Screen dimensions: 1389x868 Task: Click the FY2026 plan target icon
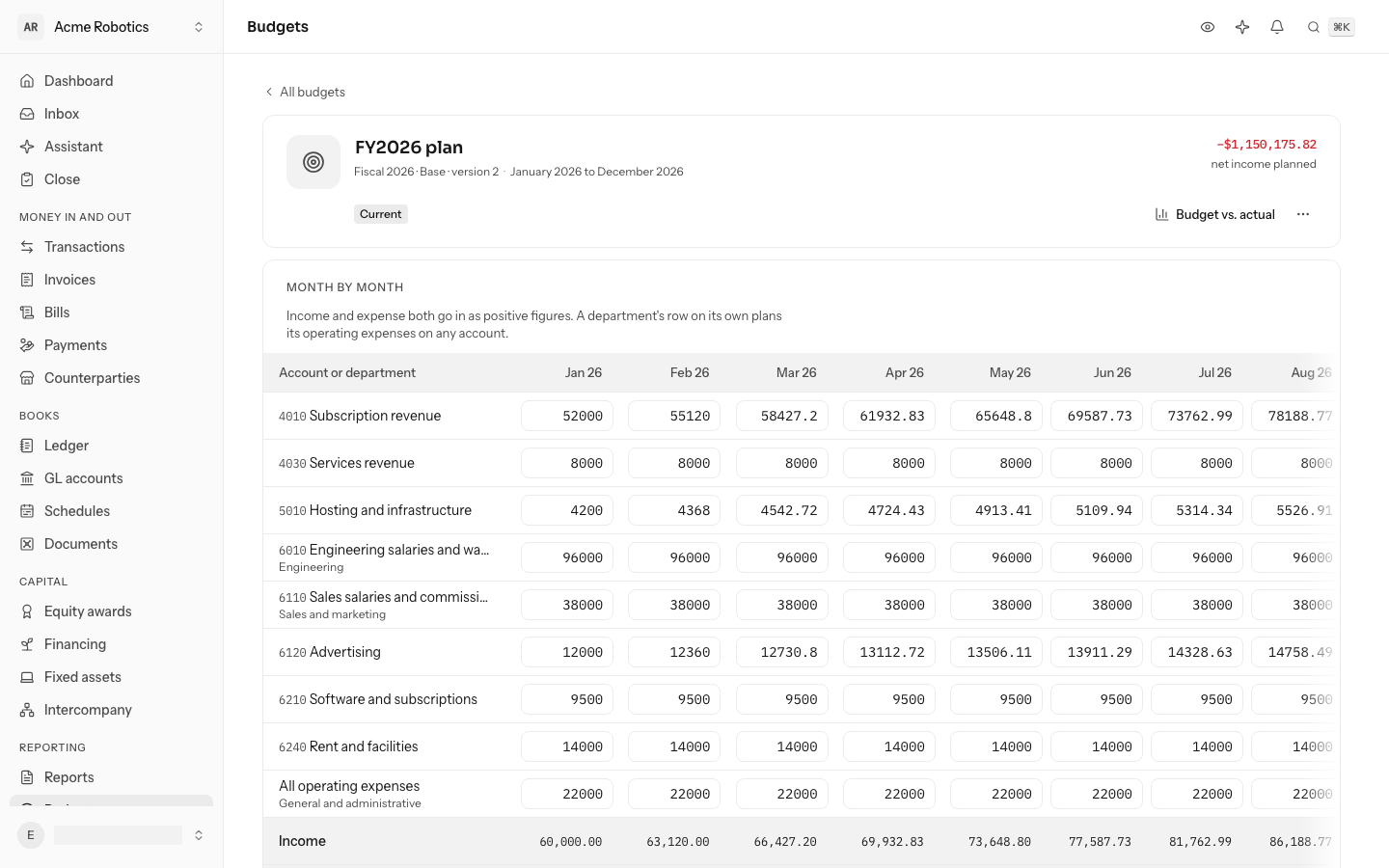313,162
